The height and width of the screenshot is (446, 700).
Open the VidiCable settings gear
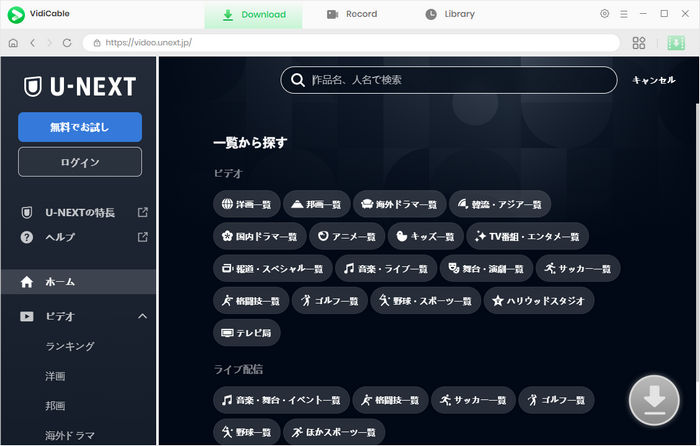pyautogui.click(x=604, y=14)
